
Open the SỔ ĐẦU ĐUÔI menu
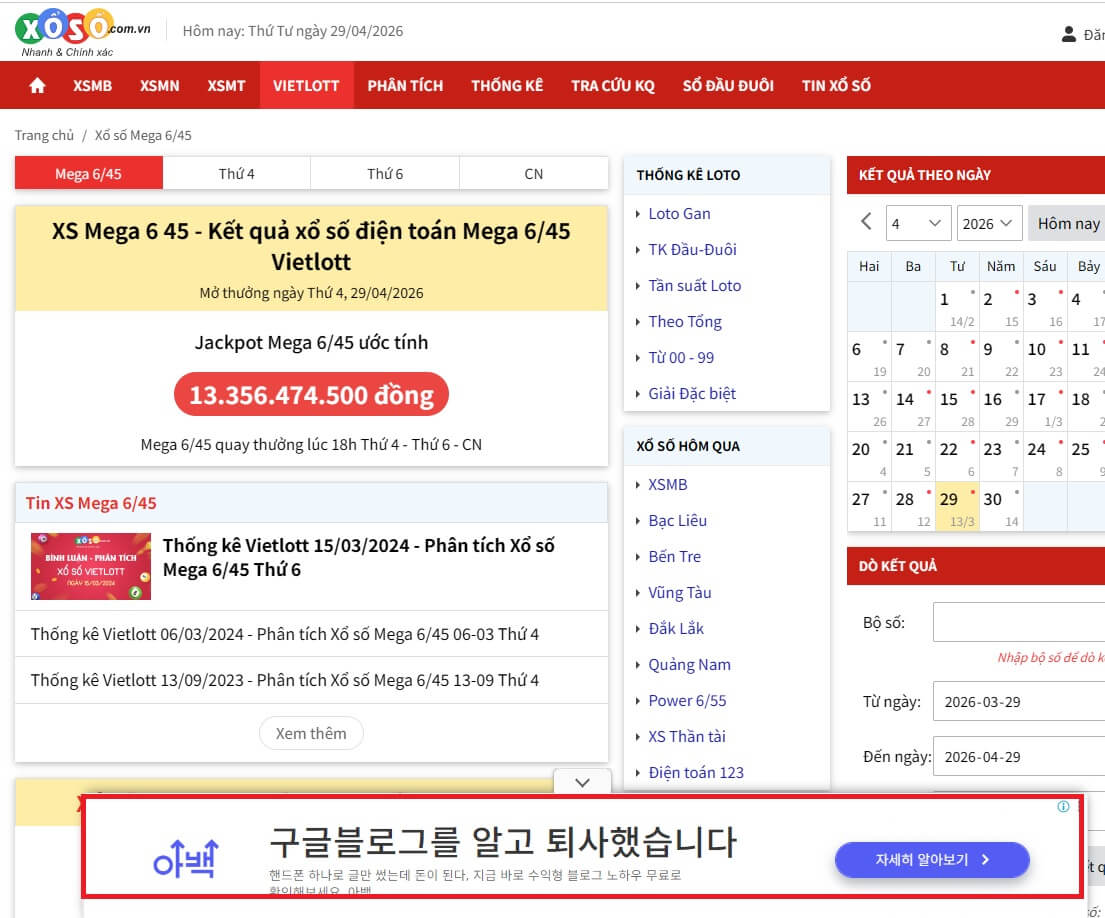point(728,85)
